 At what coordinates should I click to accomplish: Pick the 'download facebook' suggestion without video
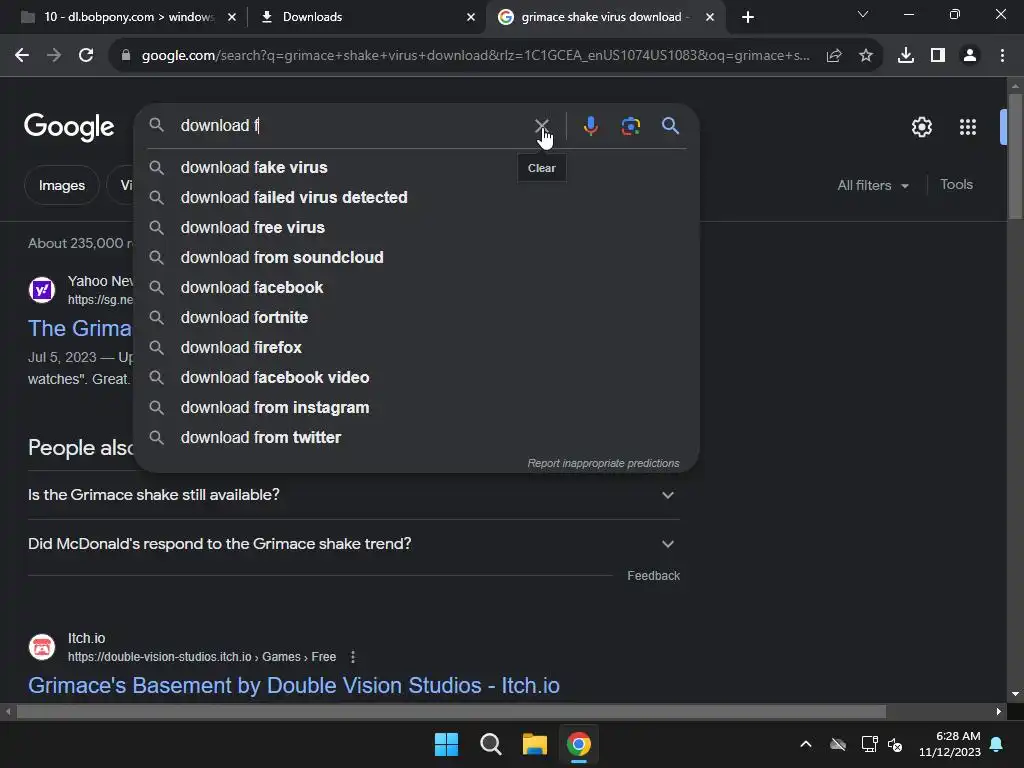pyautogui.click(x=416, y=287)
